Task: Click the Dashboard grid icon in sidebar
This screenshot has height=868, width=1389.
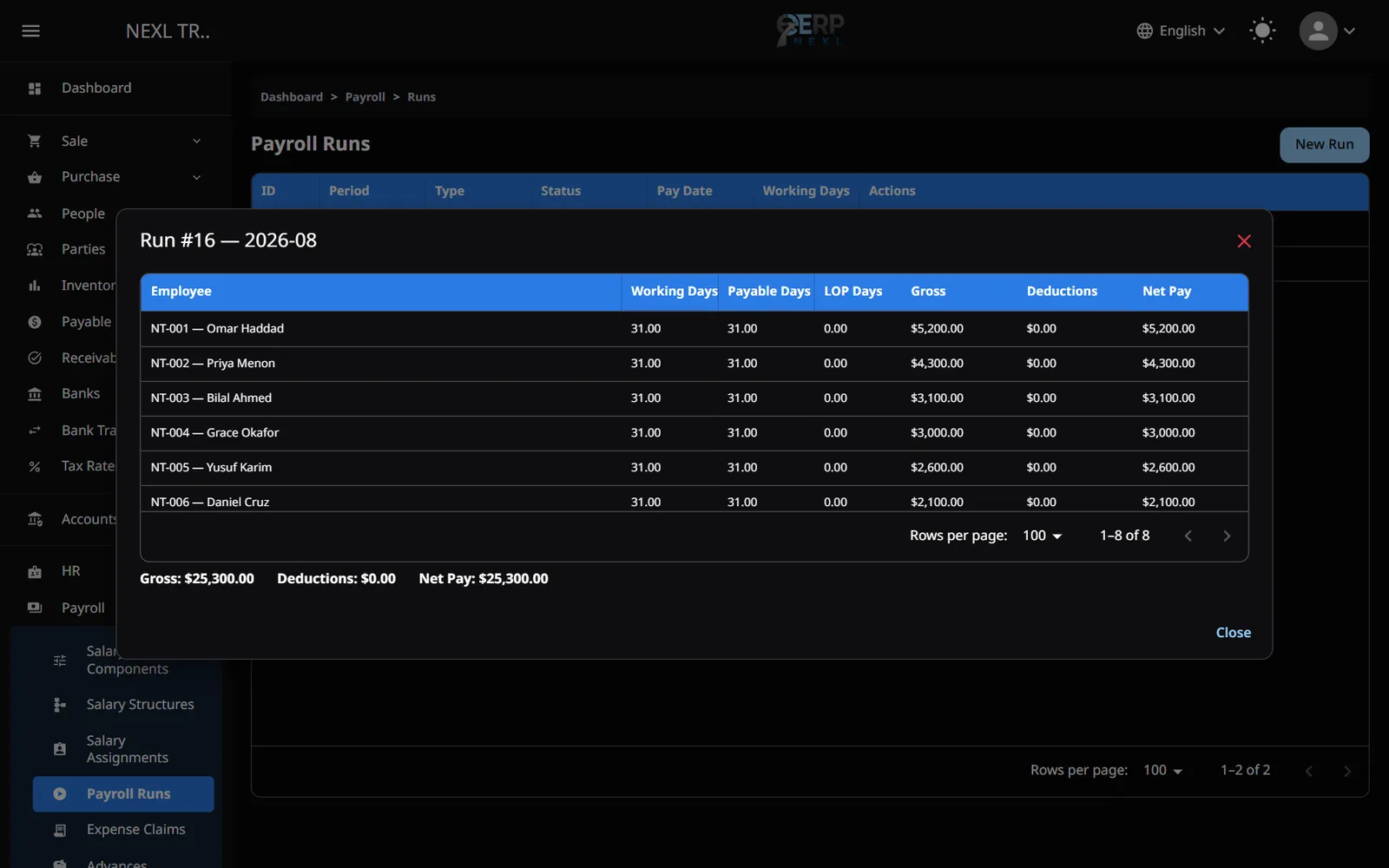Action: (x=35, y=89)
